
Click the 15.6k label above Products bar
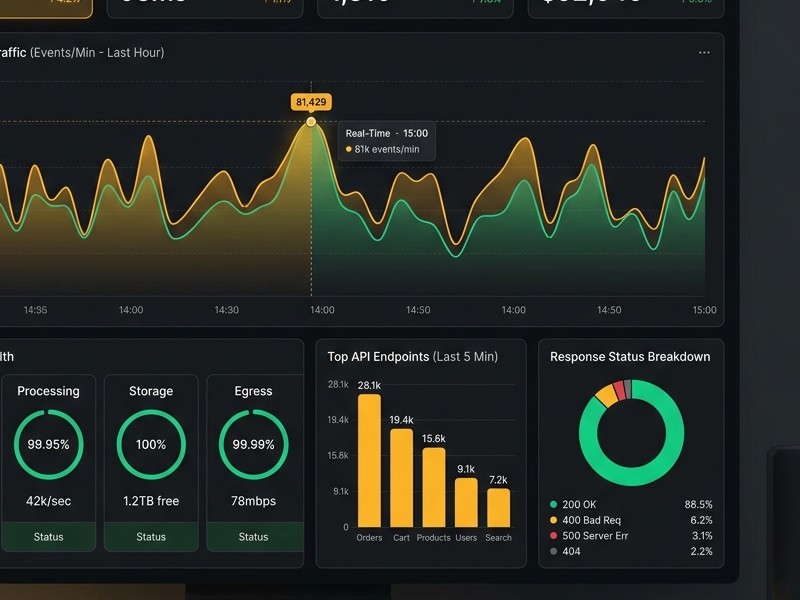point(434,439)
